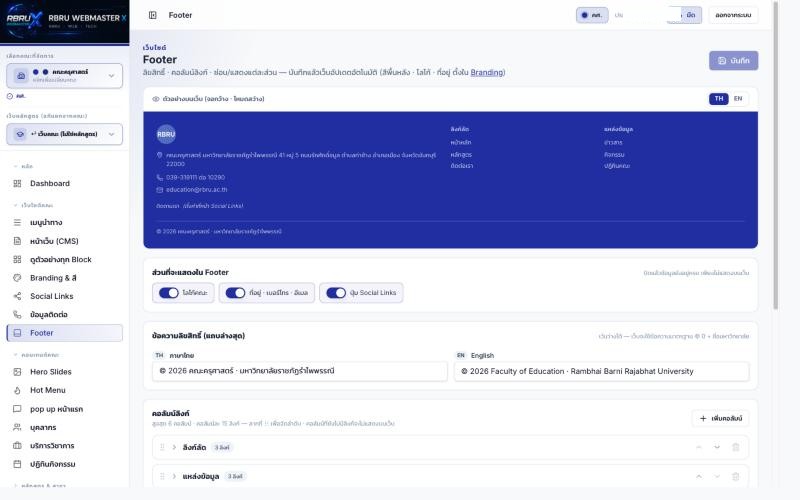
Task: Switch preview to the TH language tab
Action: pos(718,98)
